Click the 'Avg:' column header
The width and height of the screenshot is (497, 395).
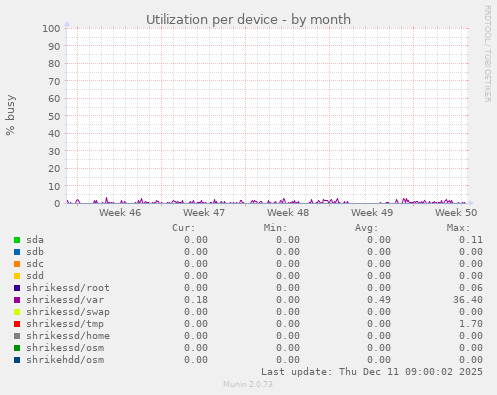tap(367, 228)
